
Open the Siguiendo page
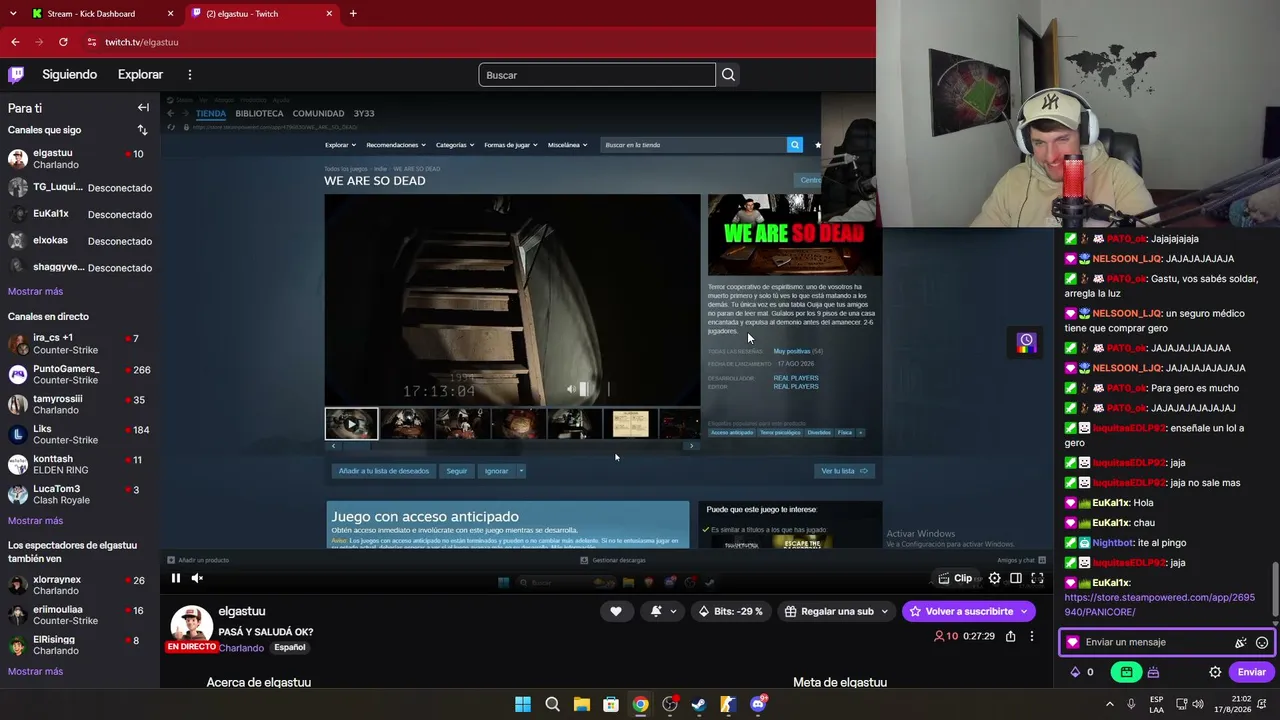69,75
